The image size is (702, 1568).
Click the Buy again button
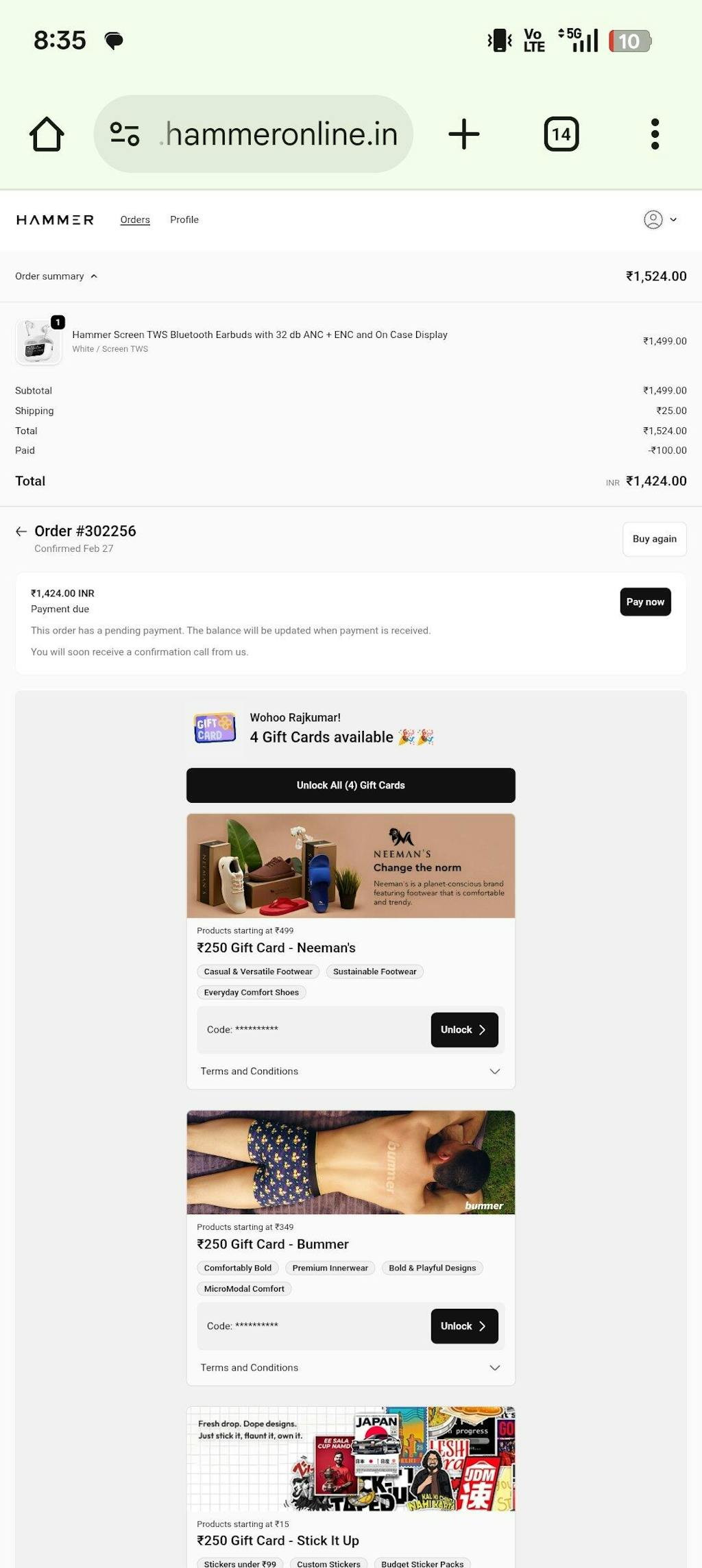pos(654,539)
